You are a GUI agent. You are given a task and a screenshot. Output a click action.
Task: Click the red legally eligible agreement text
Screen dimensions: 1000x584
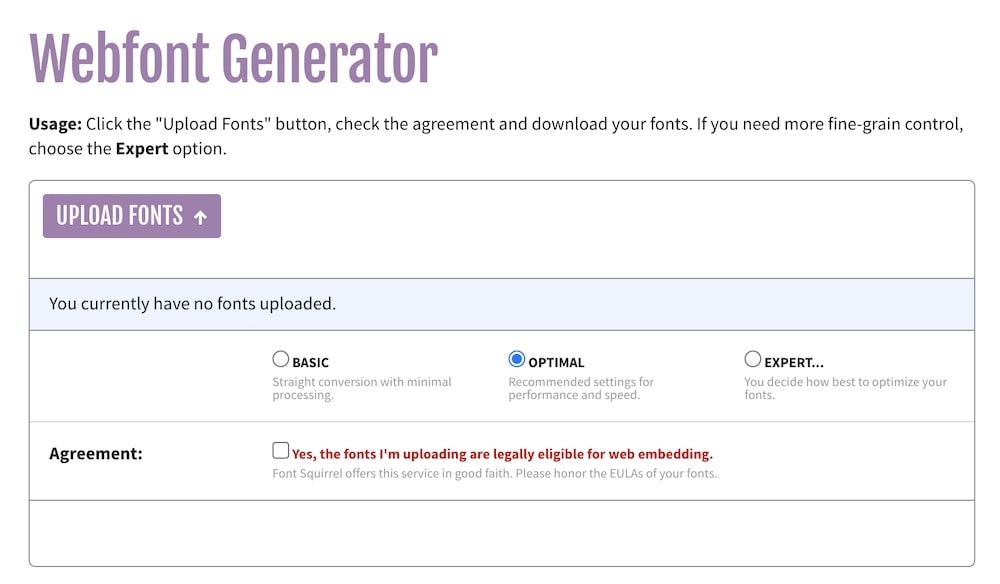[502, 454]
